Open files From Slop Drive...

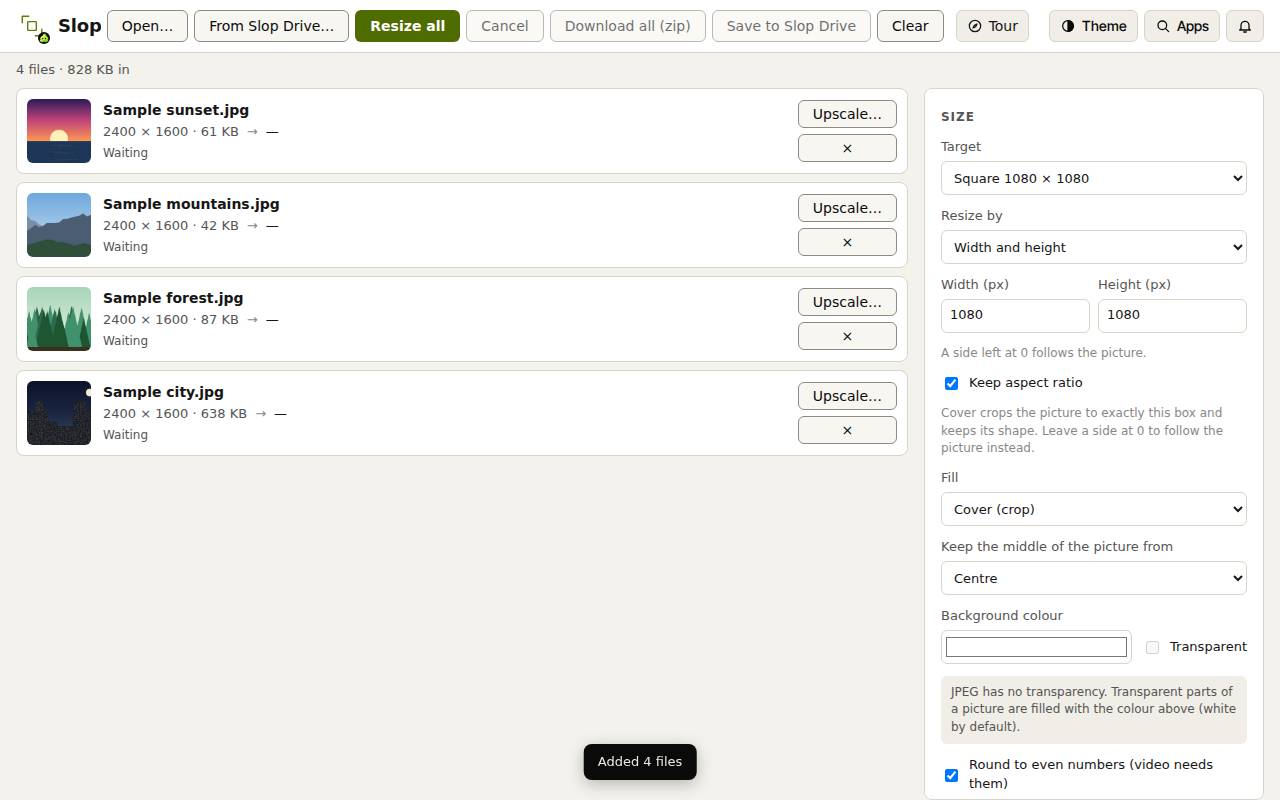(x=271, y=26)
